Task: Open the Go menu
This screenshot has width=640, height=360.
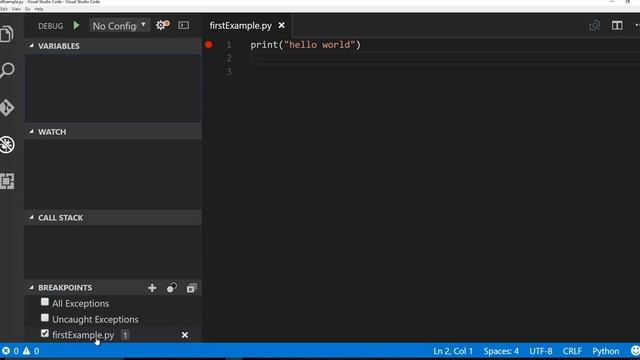Action: tap(28, 9)
